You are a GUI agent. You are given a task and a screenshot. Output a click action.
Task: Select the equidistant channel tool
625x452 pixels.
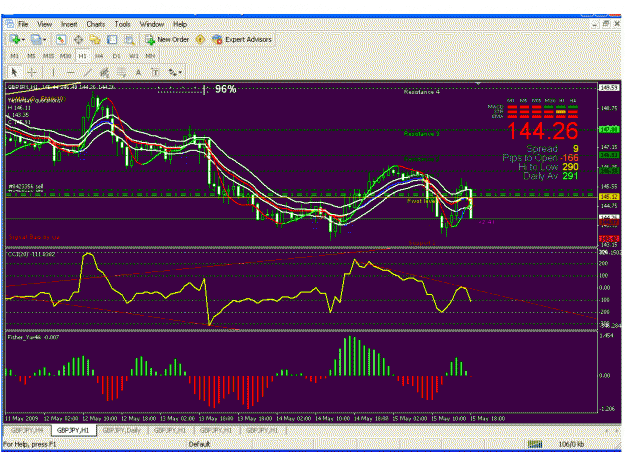tap(104, 72)
